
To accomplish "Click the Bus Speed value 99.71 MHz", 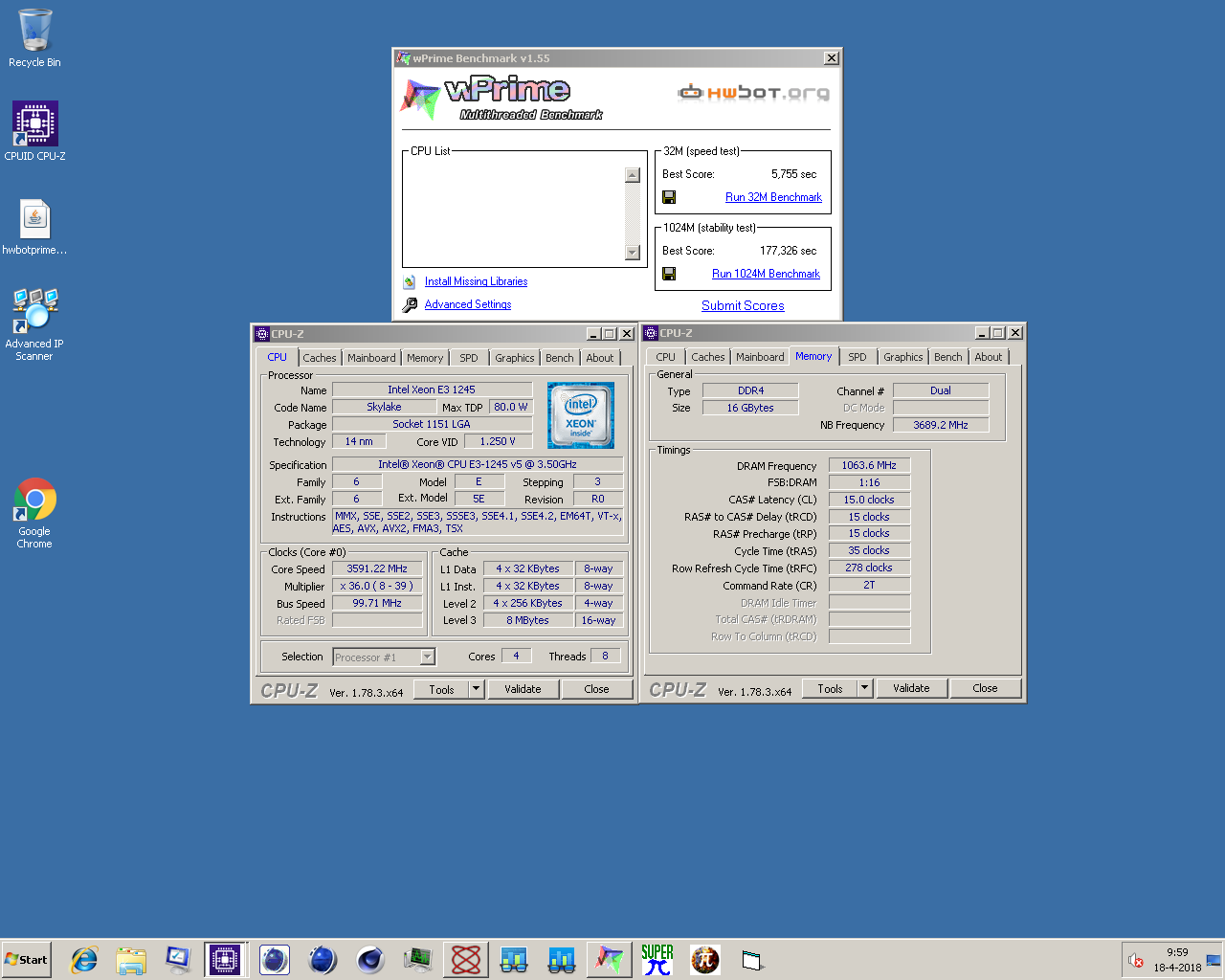I will click(377, 603).
